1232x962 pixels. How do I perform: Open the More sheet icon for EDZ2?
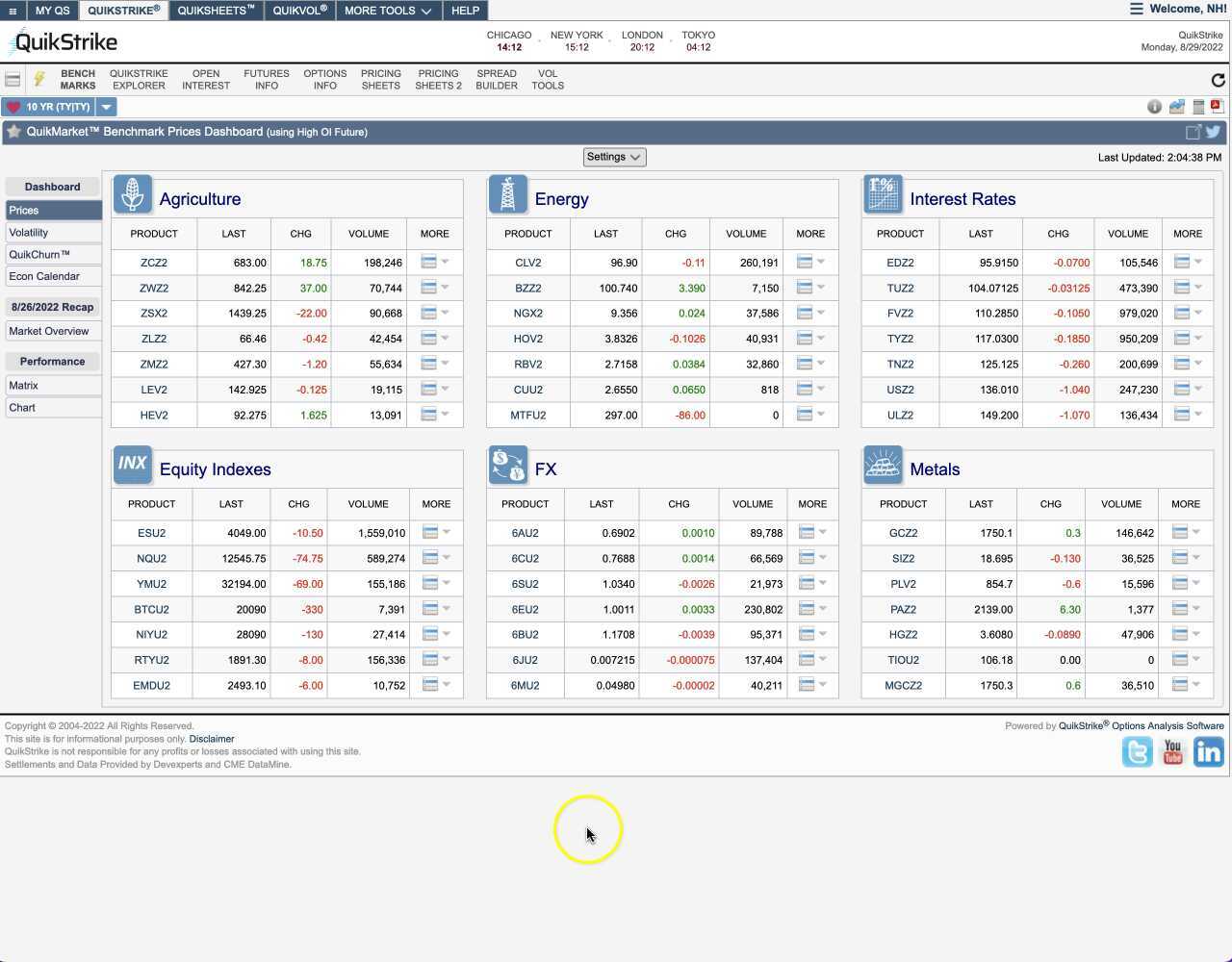click(1182, 262)
